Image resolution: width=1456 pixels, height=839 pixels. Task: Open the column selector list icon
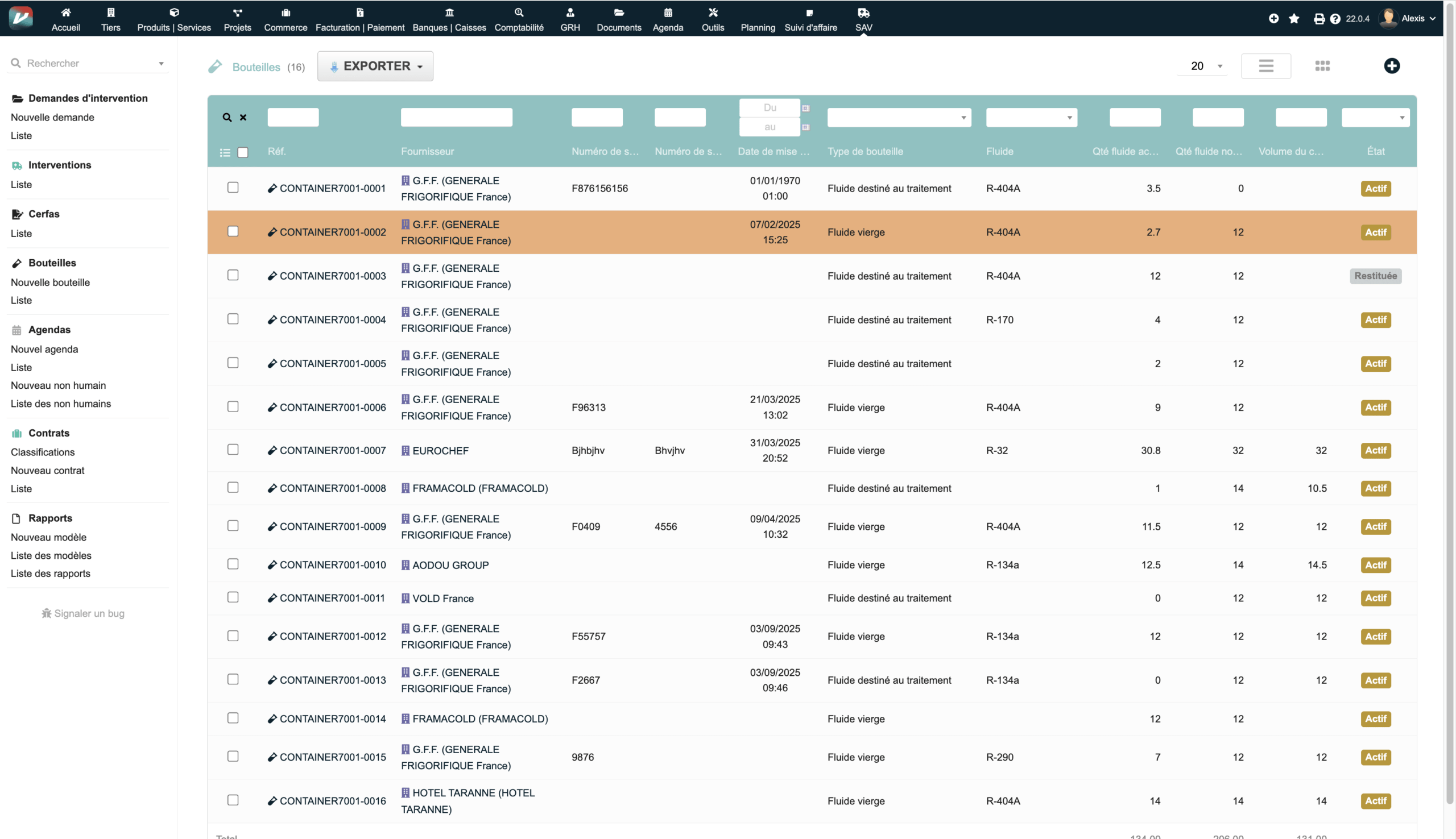[x=225, y=153]
